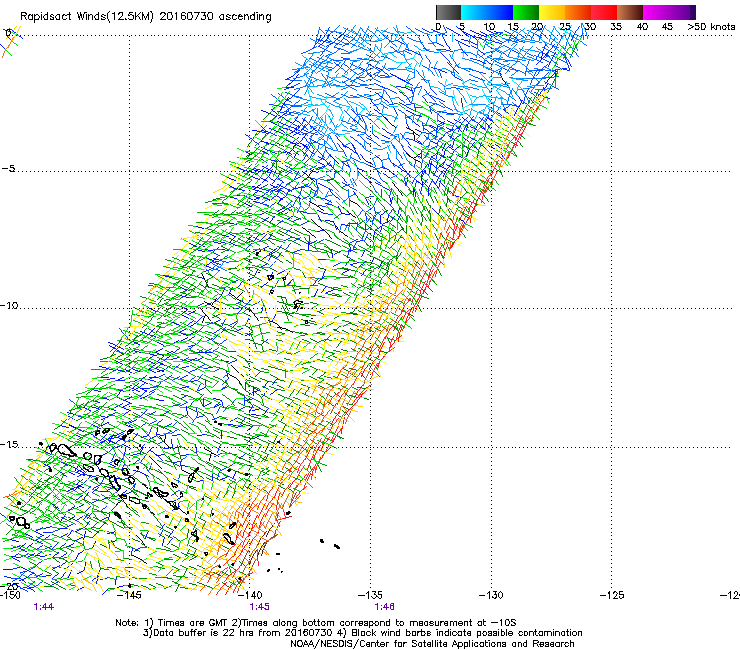The height and width of the screenshot is (650, 740).
Task: Click the -140 longitude axis label
Action: pyautogui.click(x=250, y=595)
